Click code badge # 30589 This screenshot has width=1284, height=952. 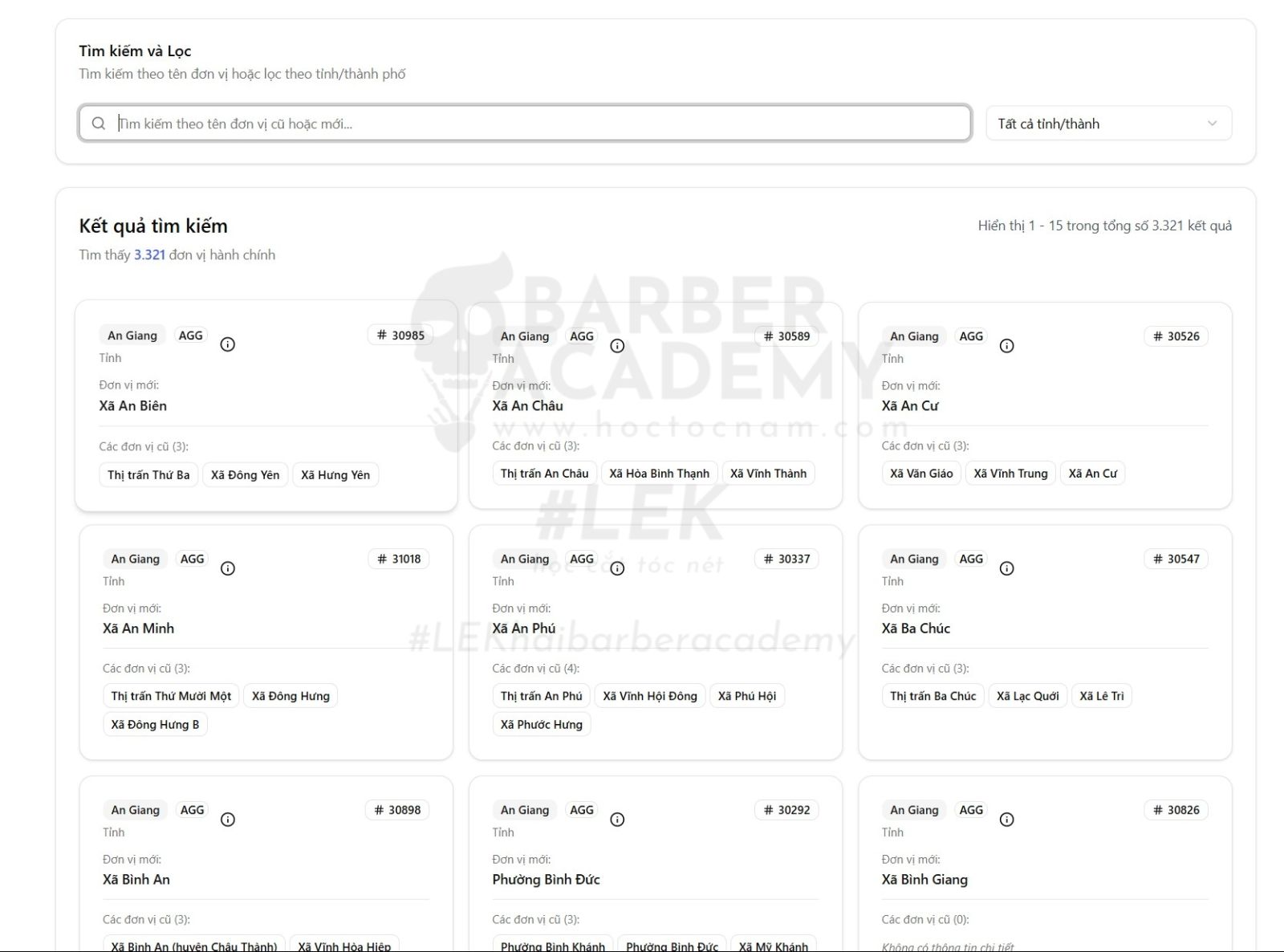786,336
